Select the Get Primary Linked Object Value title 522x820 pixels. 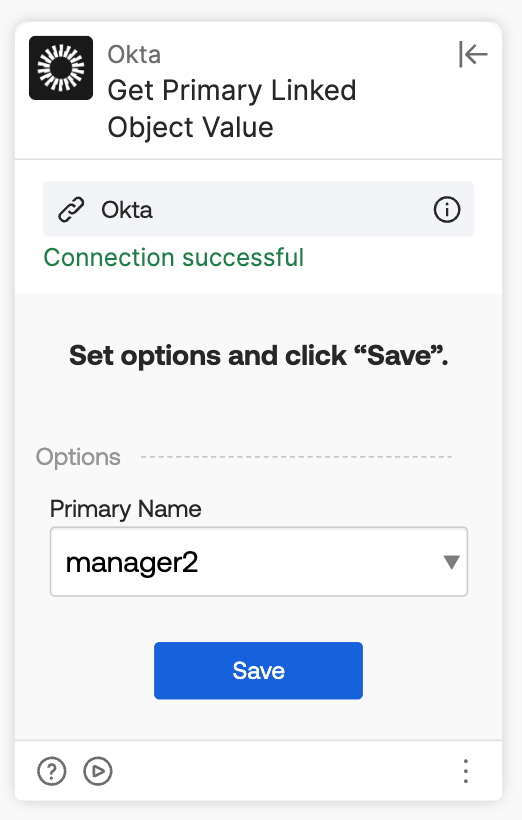click(x=232, y=109)
